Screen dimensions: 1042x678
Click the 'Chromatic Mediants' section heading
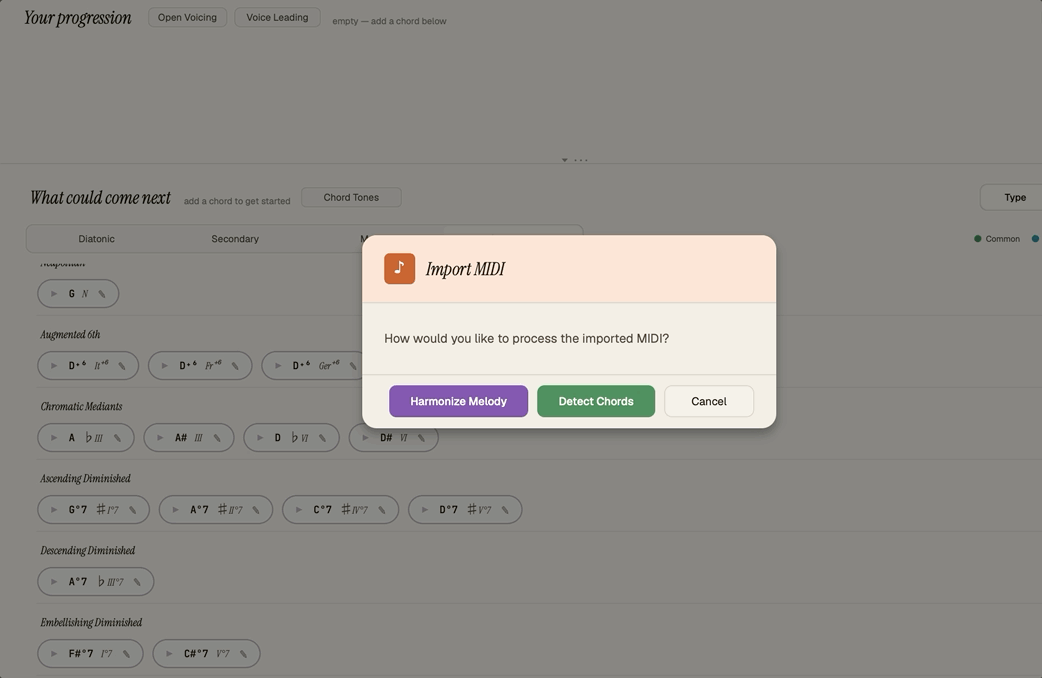pos(81,406)
